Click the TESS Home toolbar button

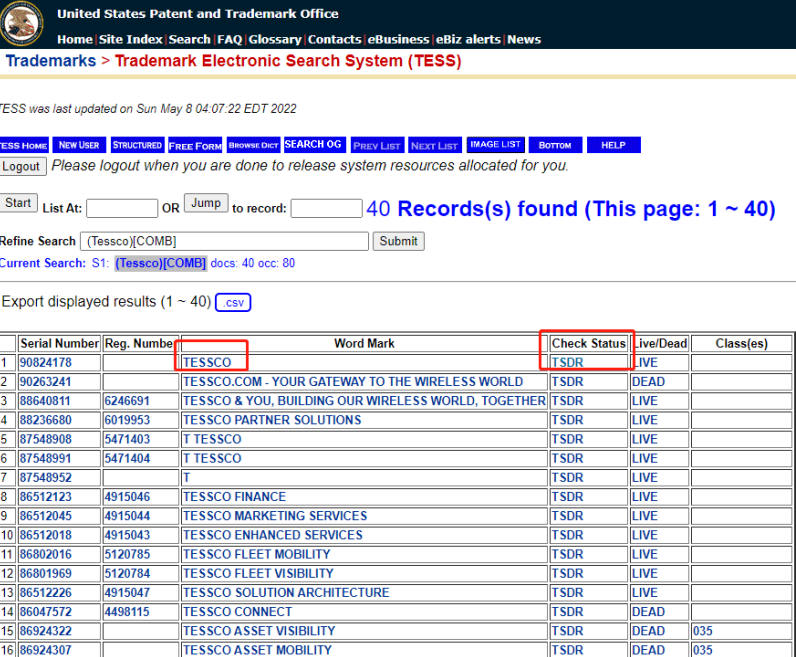click(24, 145)
